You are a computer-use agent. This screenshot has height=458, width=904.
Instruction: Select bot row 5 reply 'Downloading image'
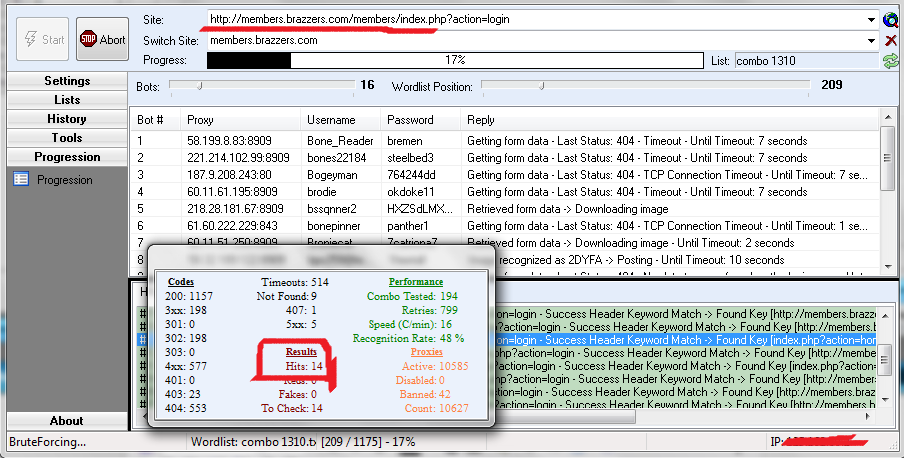567,209
